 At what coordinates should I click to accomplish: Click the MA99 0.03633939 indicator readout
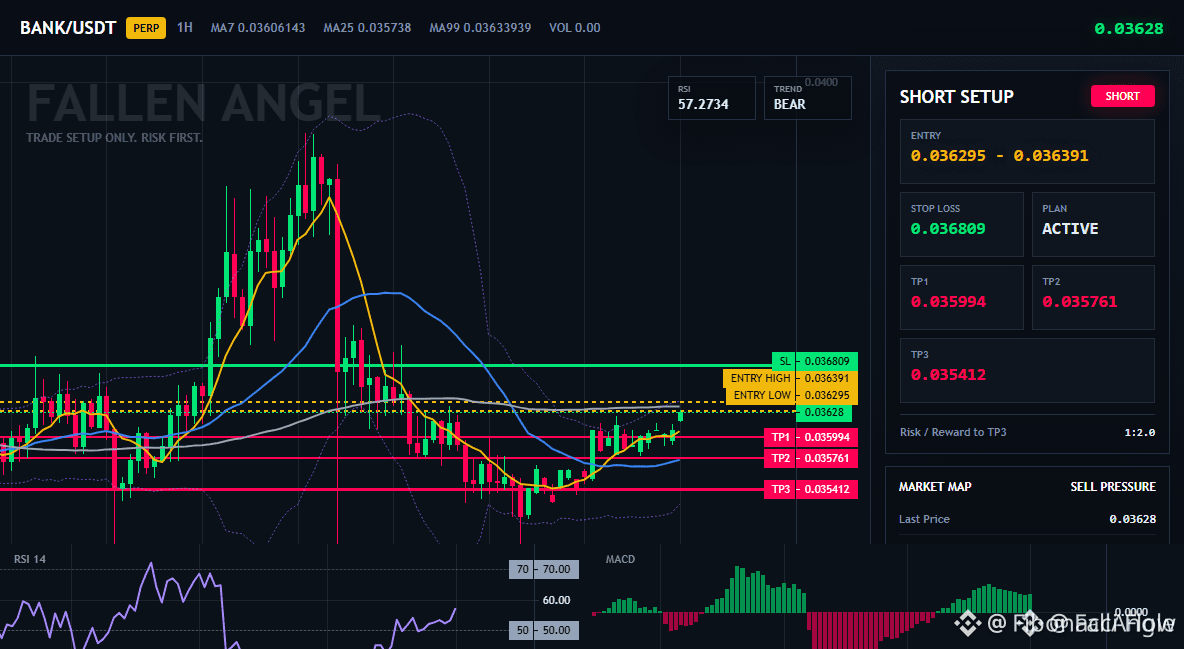pyautogui.click(x=480, y=28)
